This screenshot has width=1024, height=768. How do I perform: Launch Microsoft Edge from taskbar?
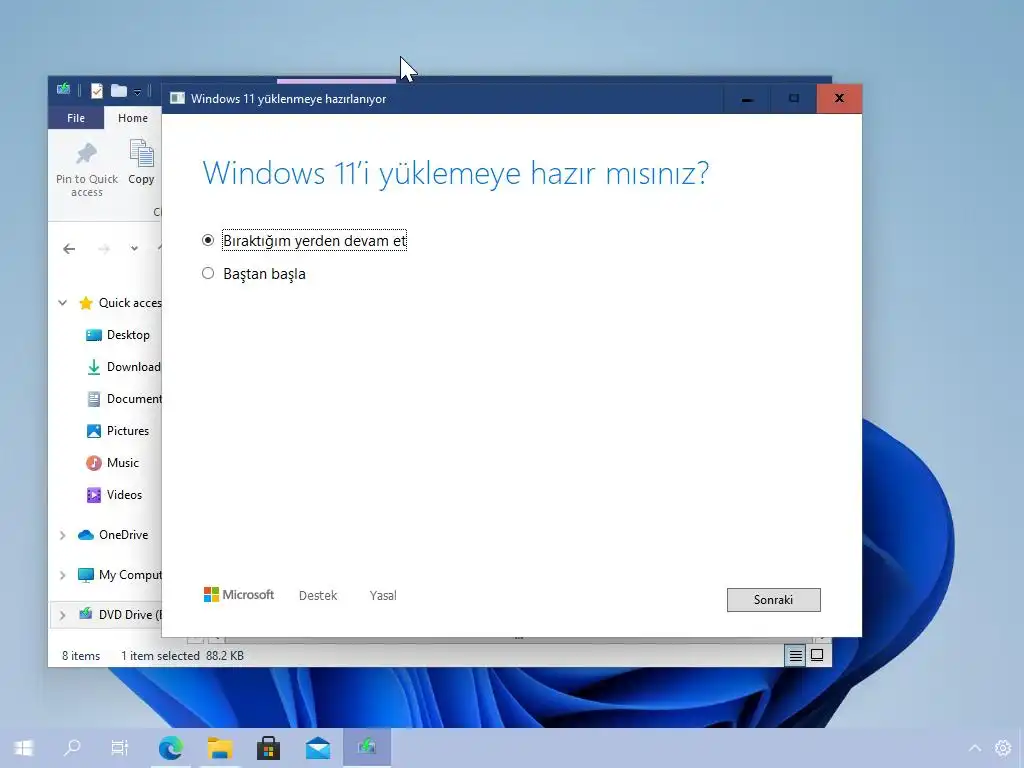coord(170,748)
